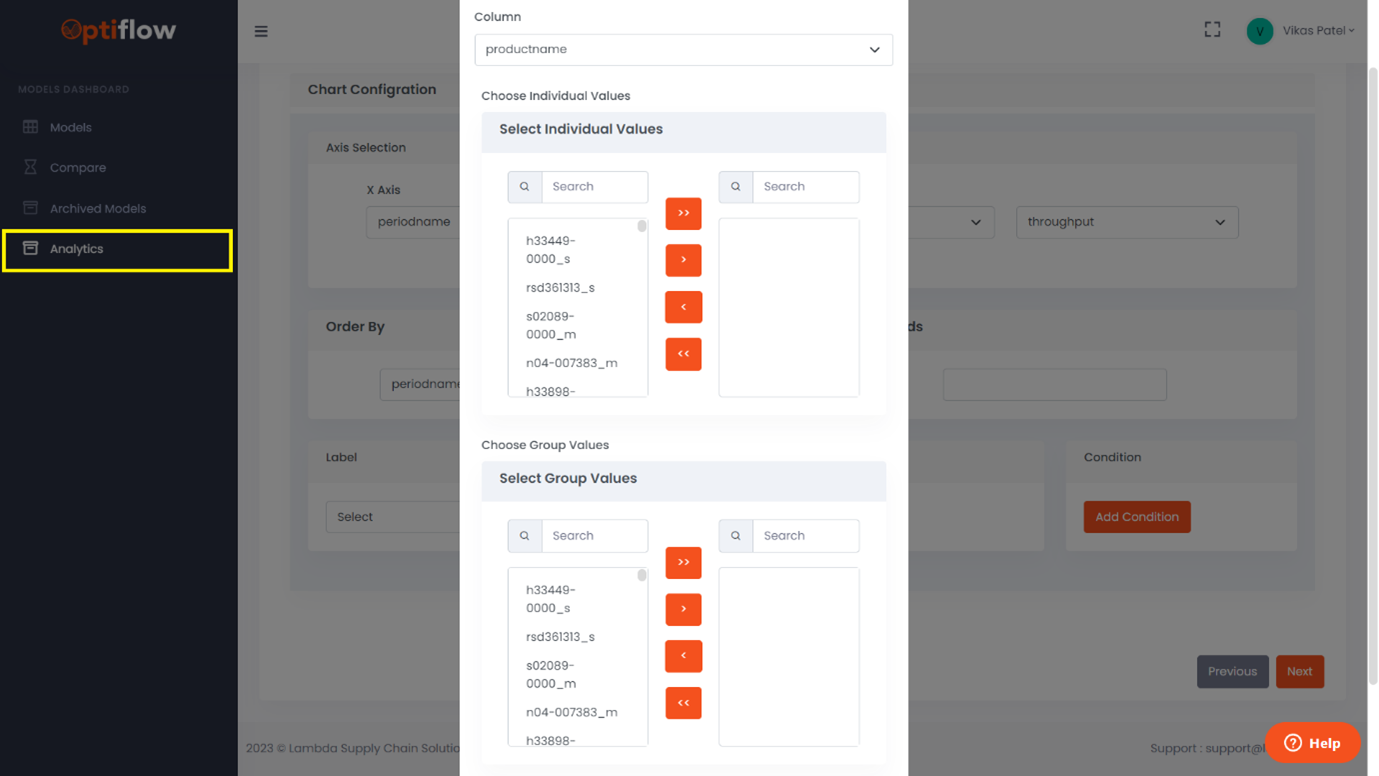Click the Add Condition button
Screen dimensions: 1379x776
coord(1136,516)
